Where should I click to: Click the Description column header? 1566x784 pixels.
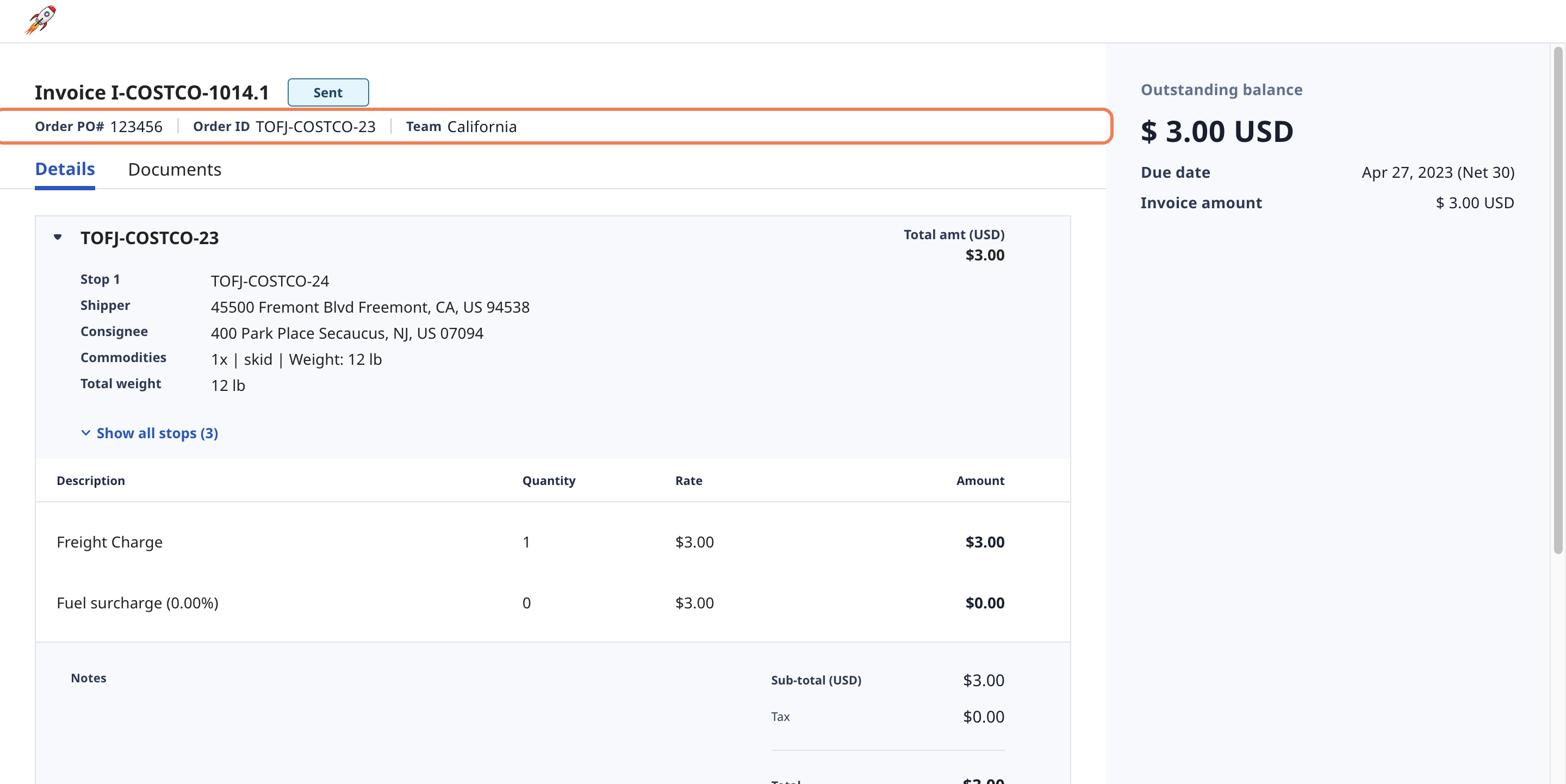coord(91,480)
